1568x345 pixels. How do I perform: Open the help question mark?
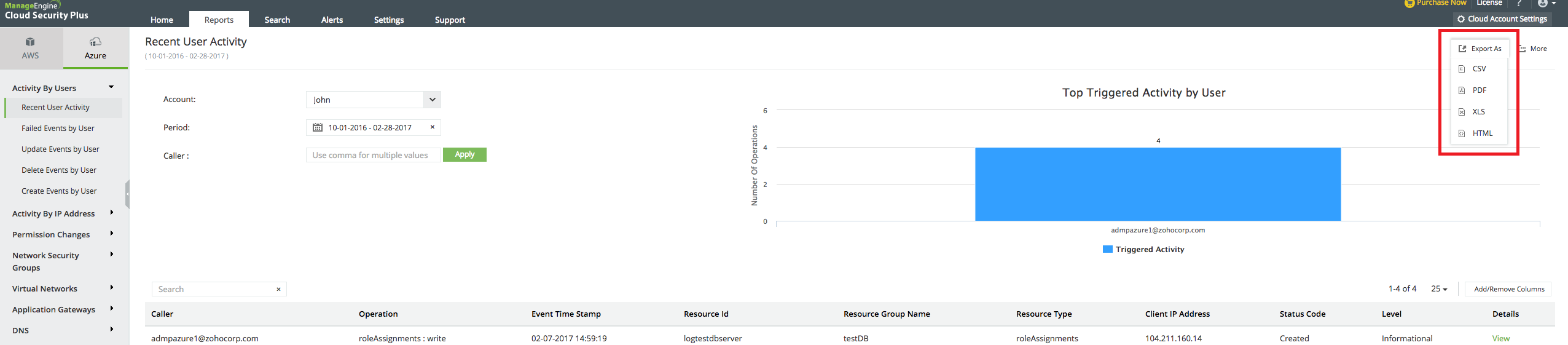click(x=1519, y=4)
